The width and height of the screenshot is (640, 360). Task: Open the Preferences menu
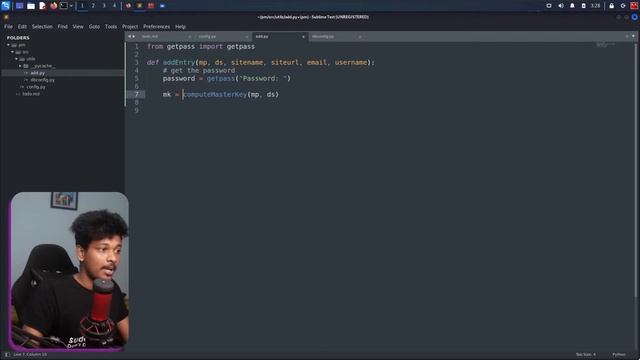(156, 27)
